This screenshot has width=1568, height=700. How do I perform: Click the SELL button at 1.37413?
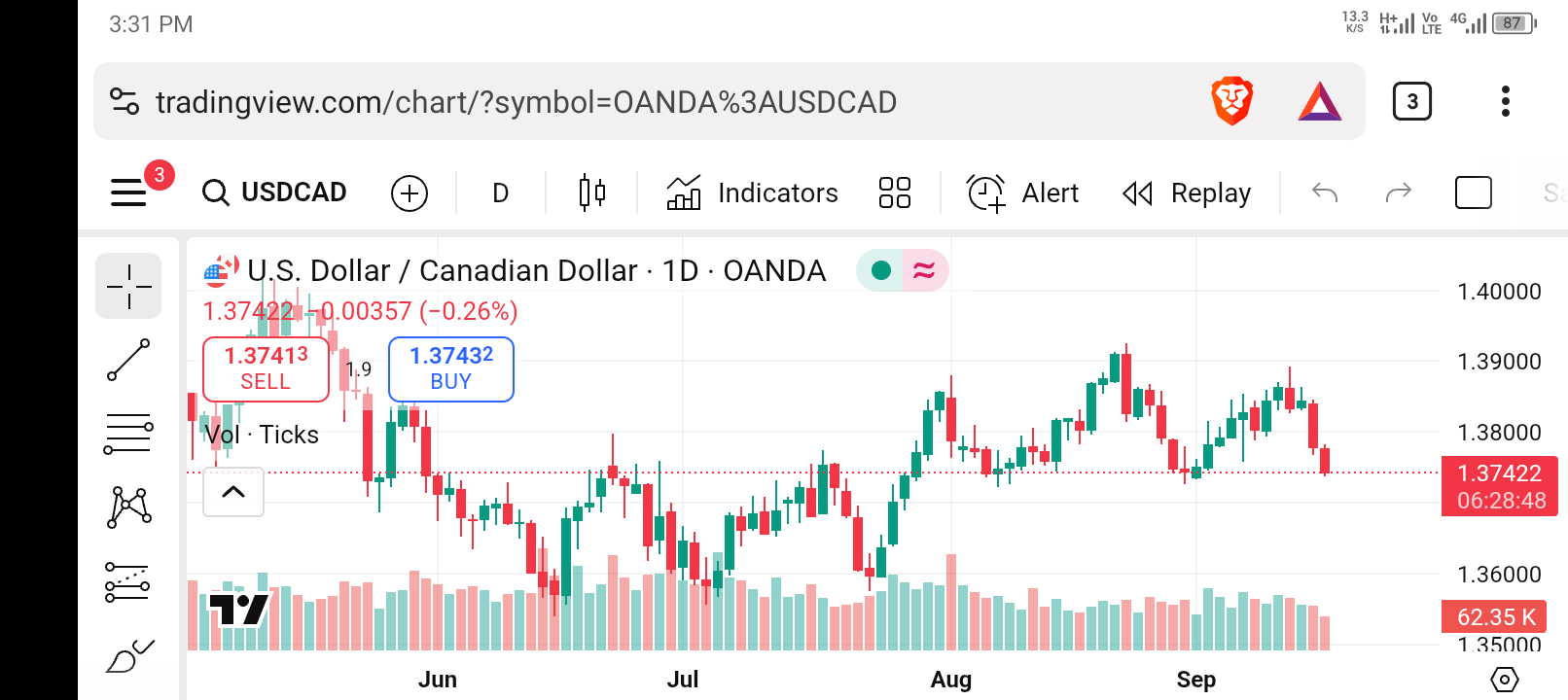coord(266,368)
